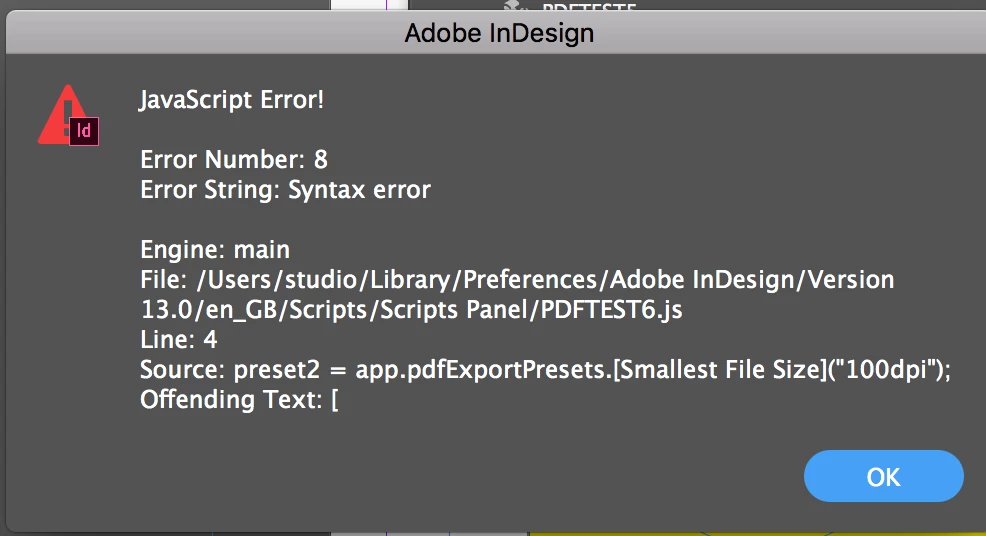Click the [Smallest File Size] text

719,369
